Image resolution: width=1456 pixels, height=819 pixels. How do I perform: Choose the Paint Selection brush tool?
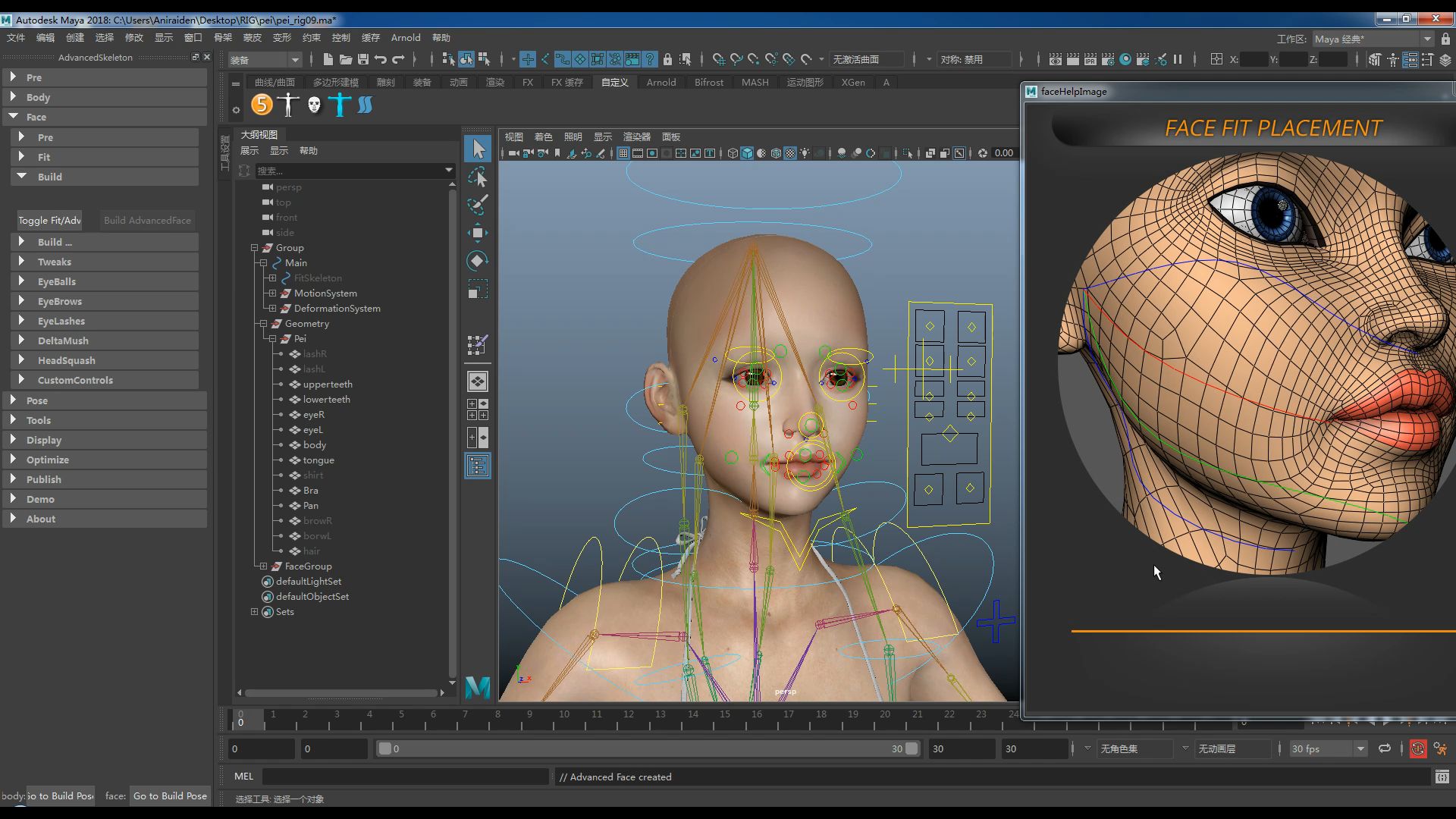478,205
